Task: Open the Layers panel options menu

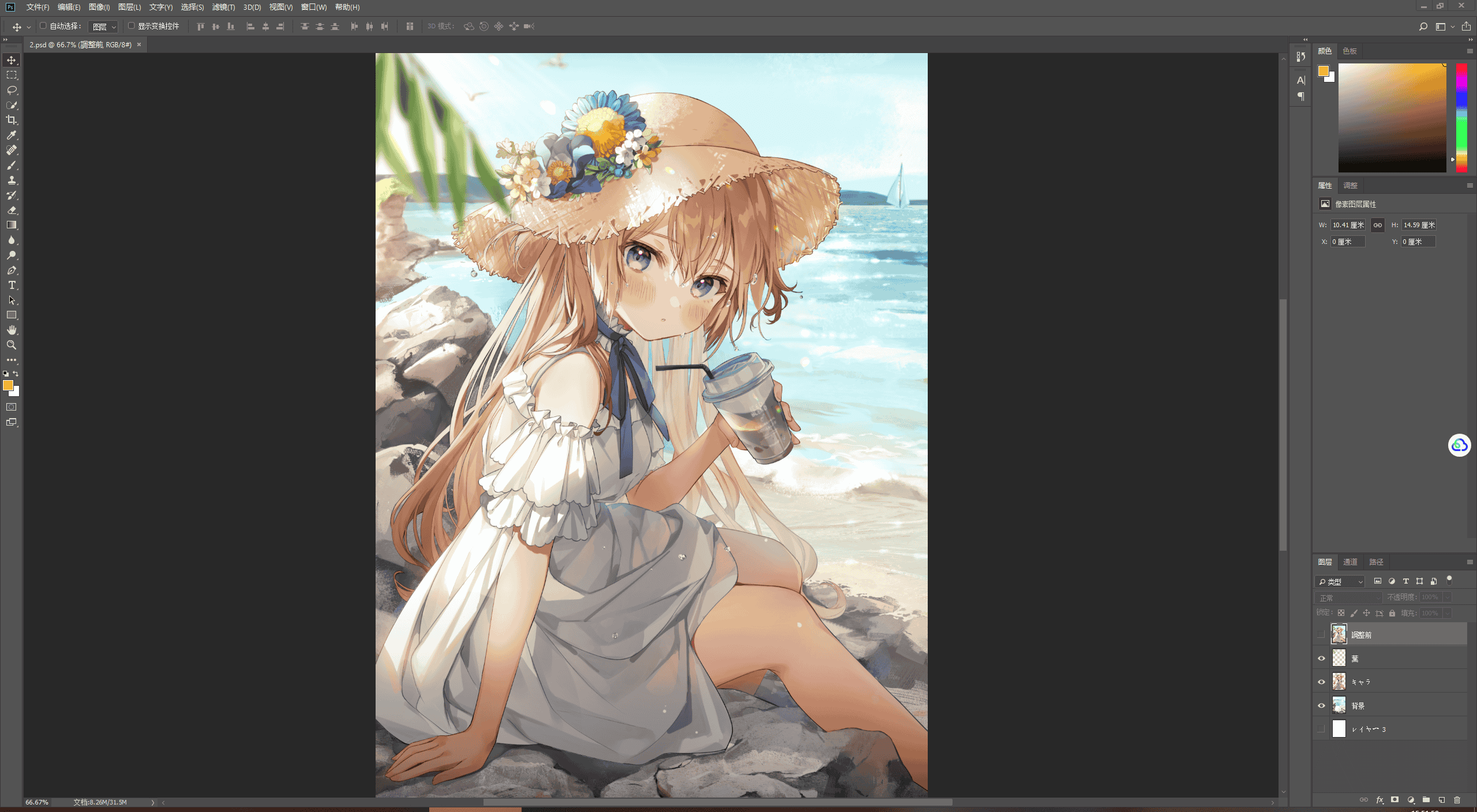Action: (1469, 562)
